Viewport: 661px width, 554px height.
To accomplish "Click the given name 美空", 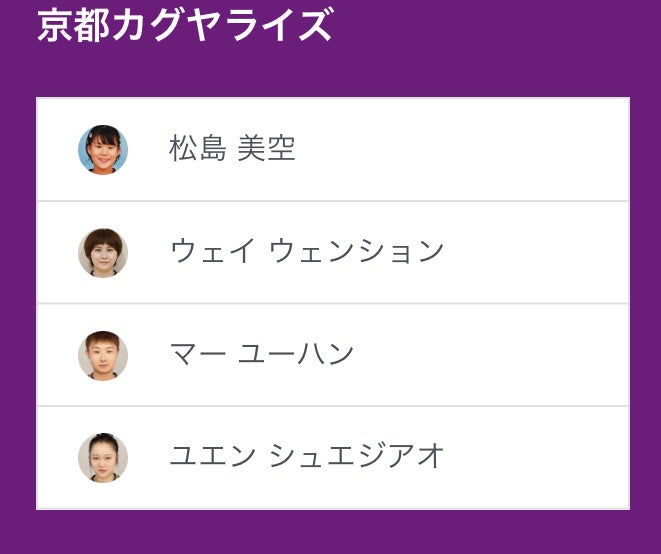I will coord(266,150).
